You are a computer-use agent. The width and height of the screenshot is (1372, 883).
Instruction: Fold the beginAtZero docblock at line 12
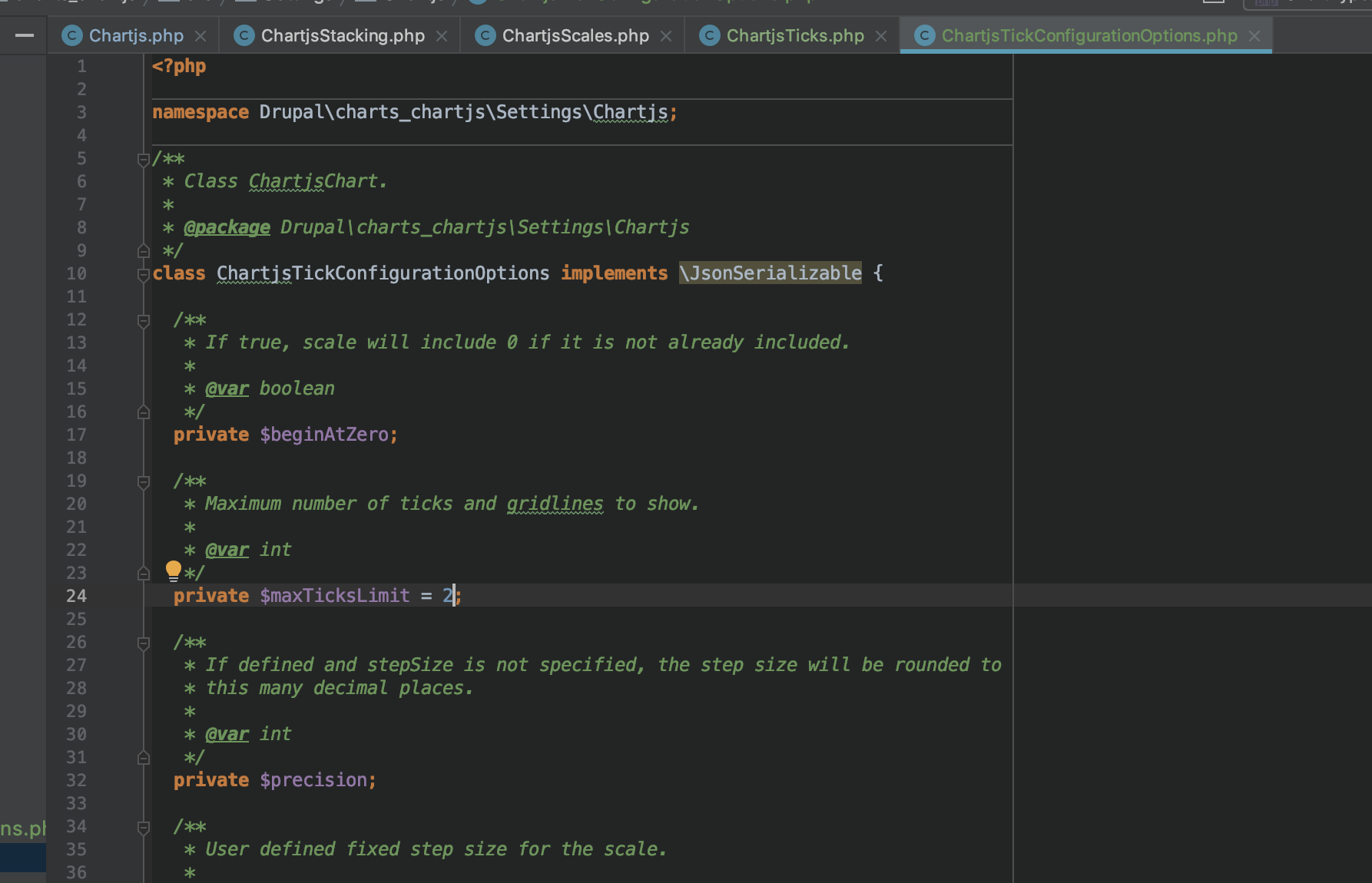pyautogui.click(x=143, y=321)
